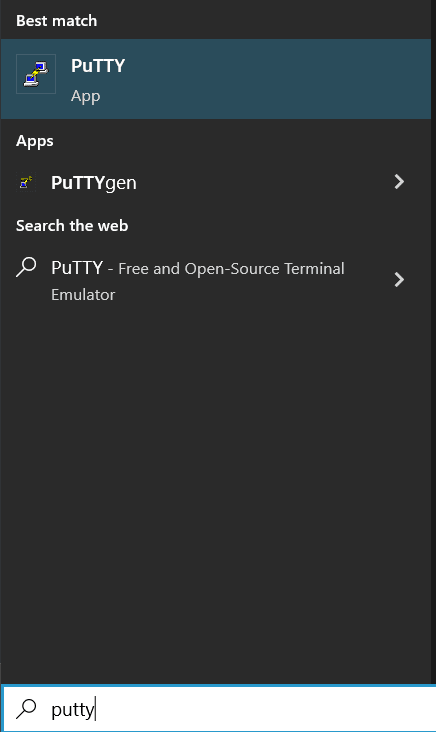This screenshot has width=436, height=732.
Task: Focus the search field containing "putty"
Action: click(x=219, y=709)
